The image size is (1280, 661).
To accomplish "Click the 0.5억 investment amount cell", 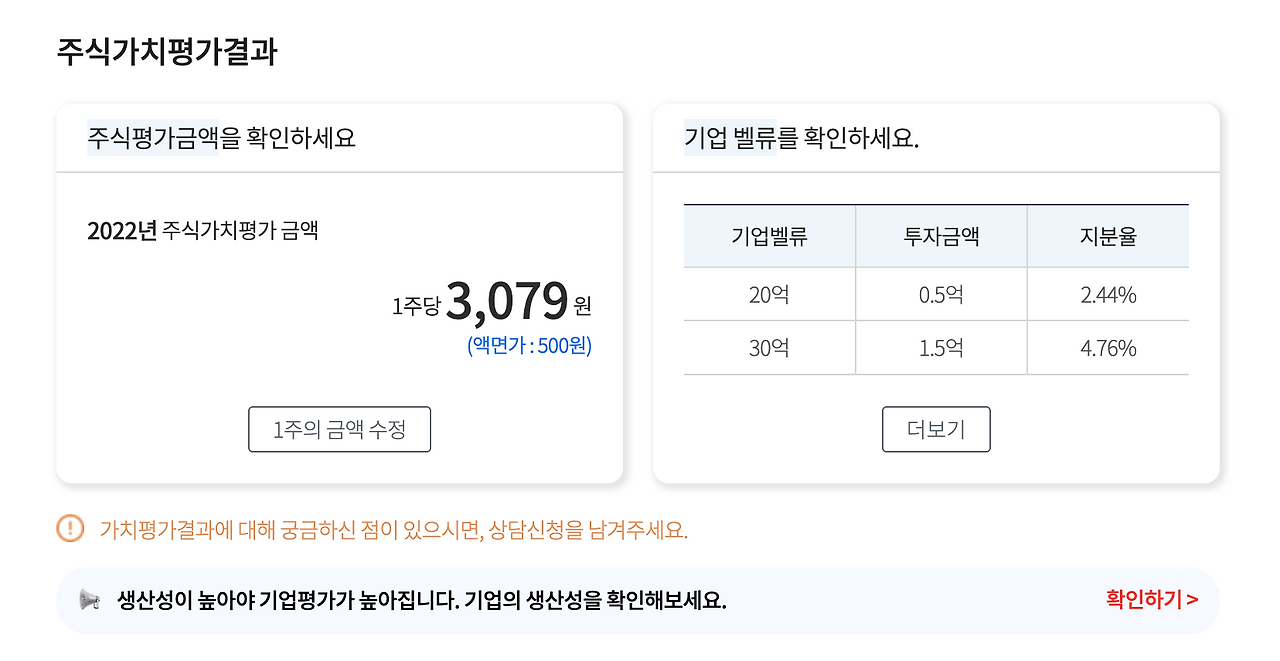I will pos(940,293).
